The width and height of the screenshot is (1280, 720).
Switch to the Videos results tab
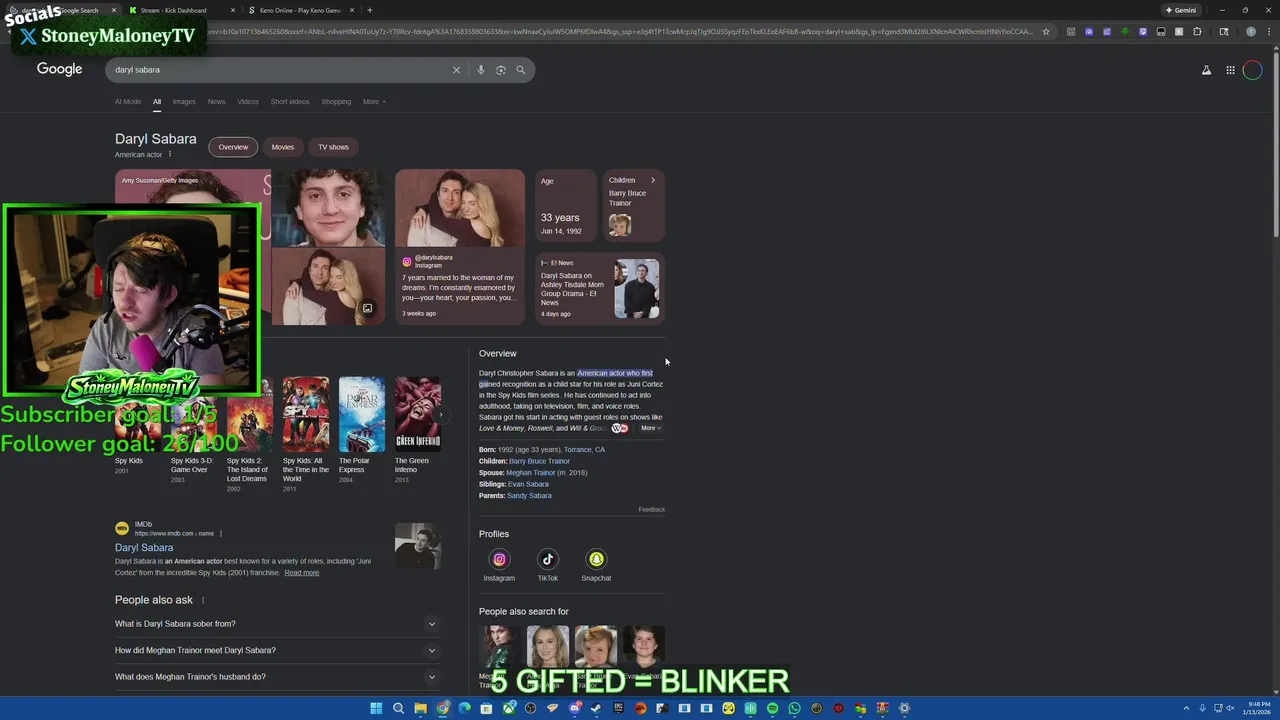click(x=248, y=101)
